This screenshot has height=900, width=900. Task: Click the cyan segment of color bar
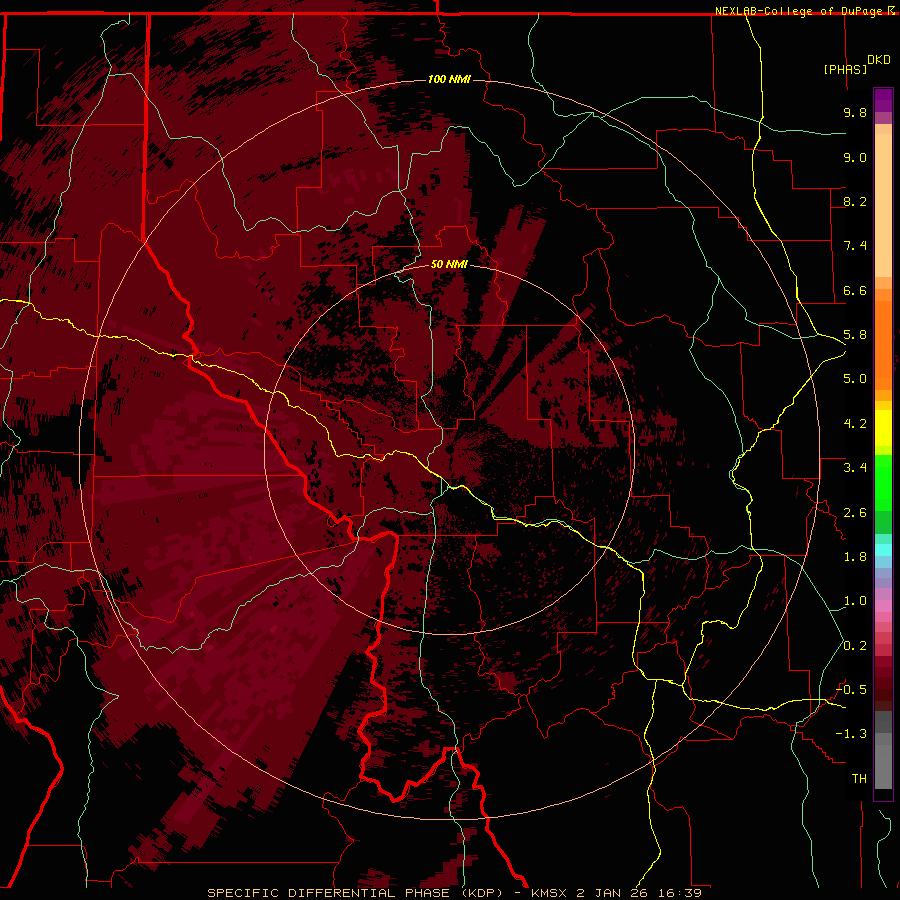[x=883, y=550]
